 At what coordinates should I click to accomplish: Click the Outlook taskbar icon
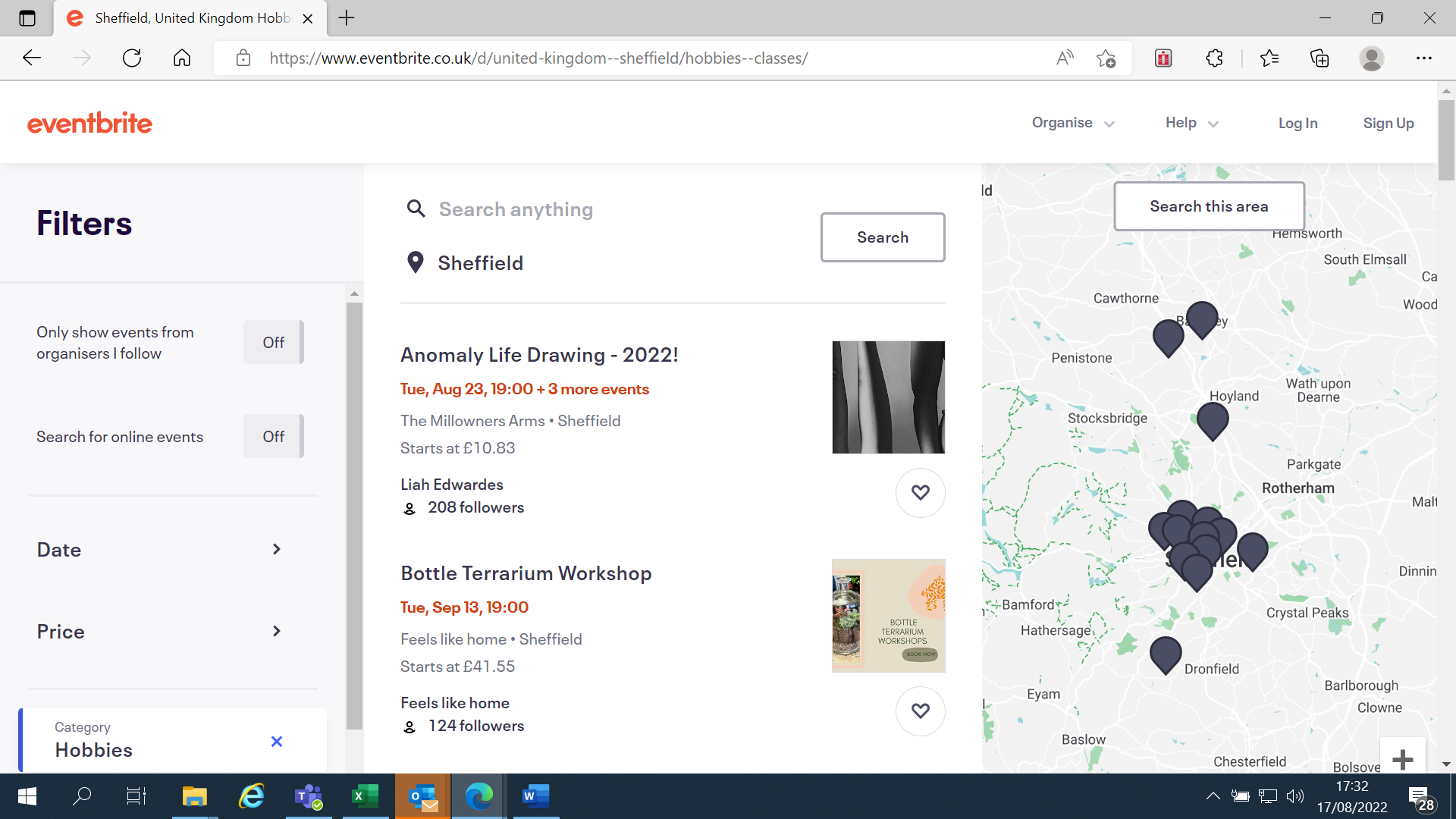click(x=423, y=796)
